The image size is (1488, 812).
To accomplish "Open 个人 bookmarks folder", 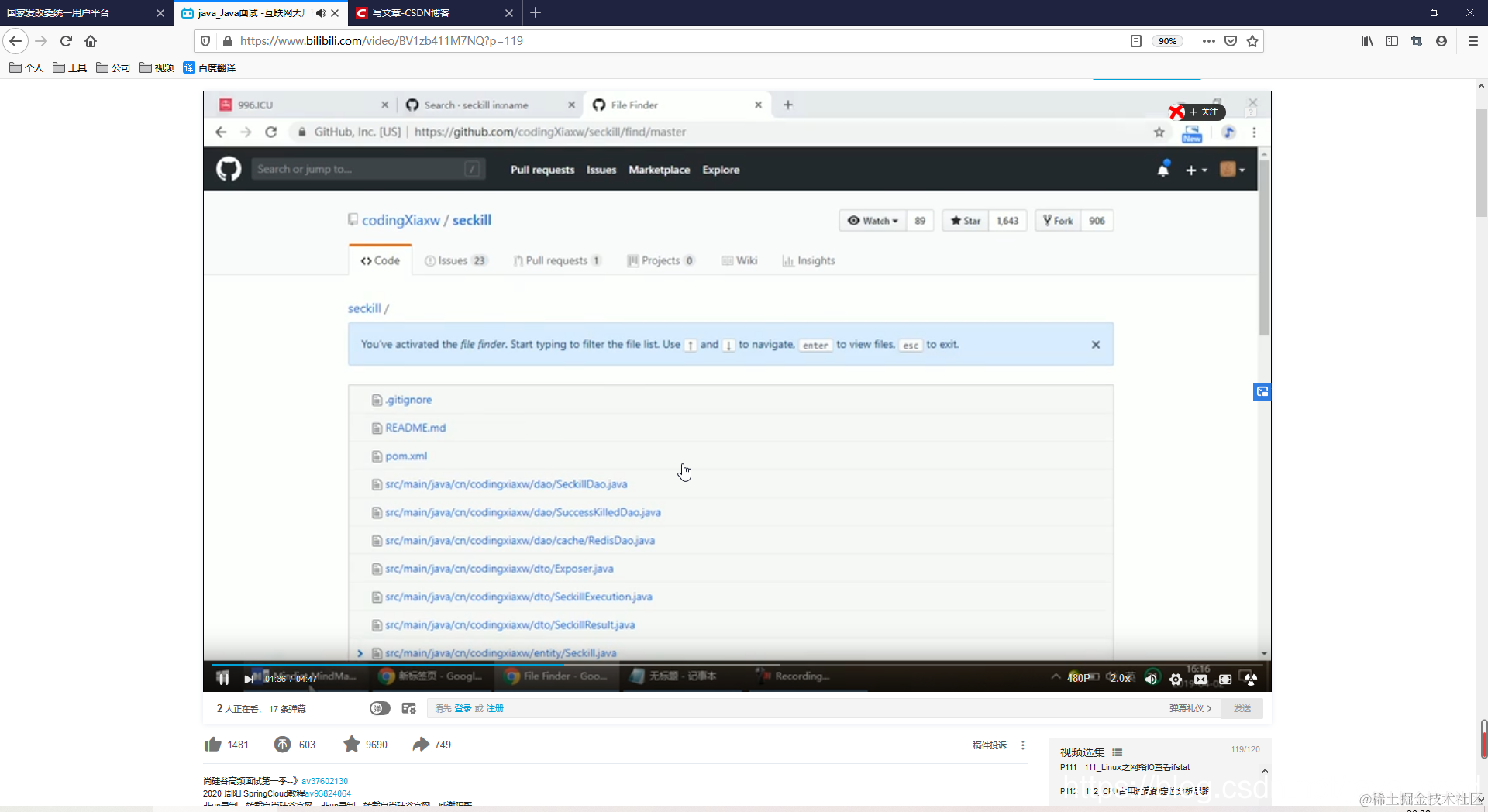I will coord(26,67).
